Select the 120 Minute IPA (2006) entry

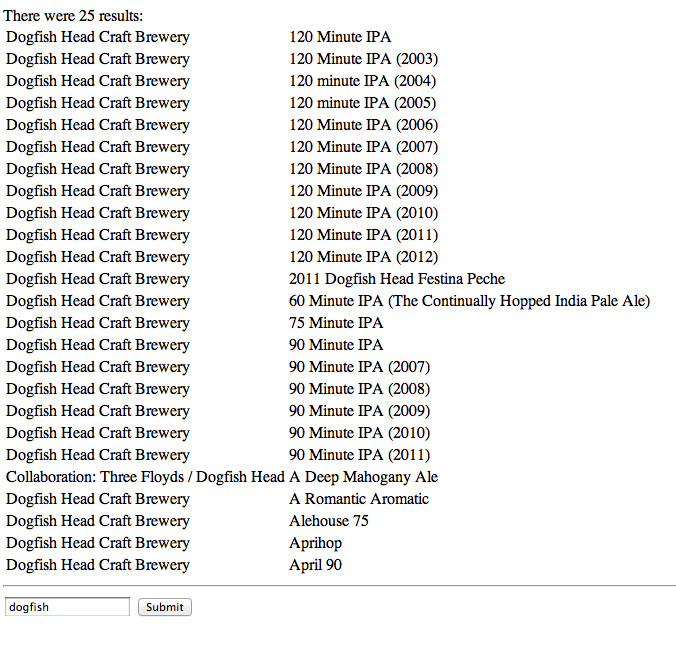pyautogui.click(x=363, y=125)
